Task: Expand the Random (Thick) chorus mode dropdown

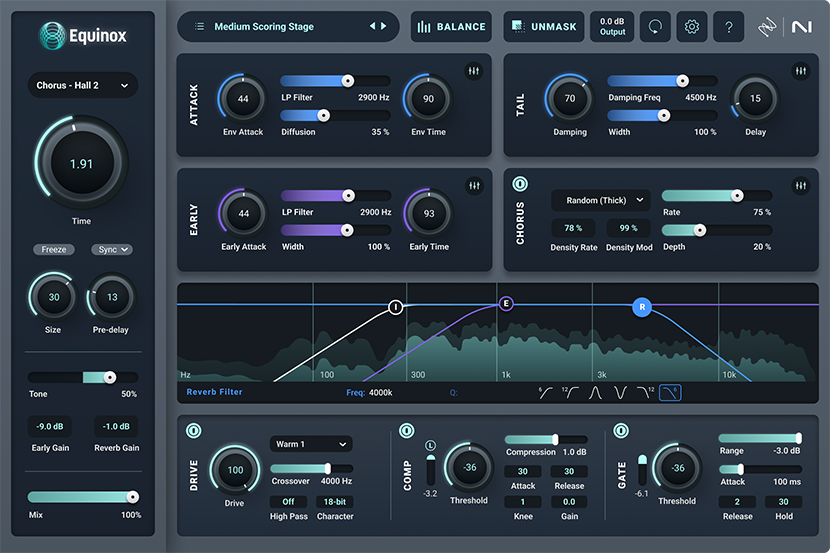Action: click(600, 200)
